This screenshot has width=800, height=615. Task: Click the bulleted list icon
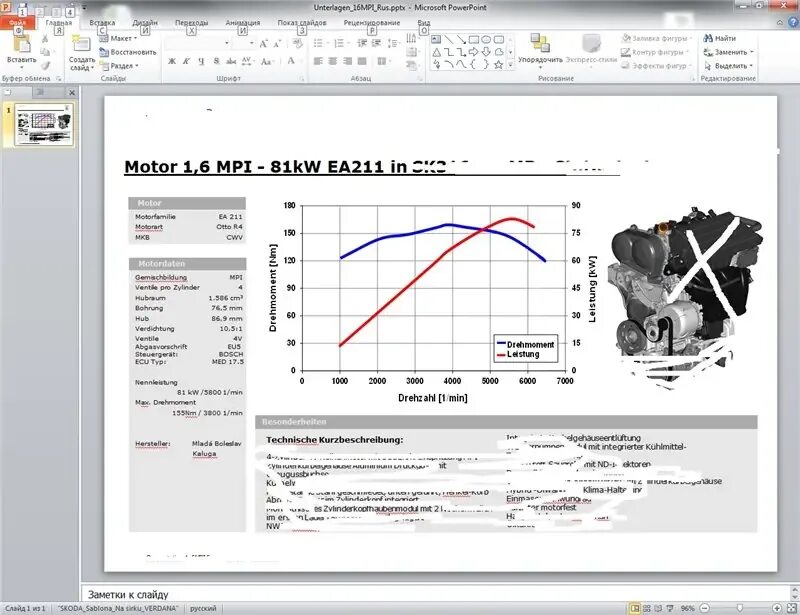coord(319,43)
